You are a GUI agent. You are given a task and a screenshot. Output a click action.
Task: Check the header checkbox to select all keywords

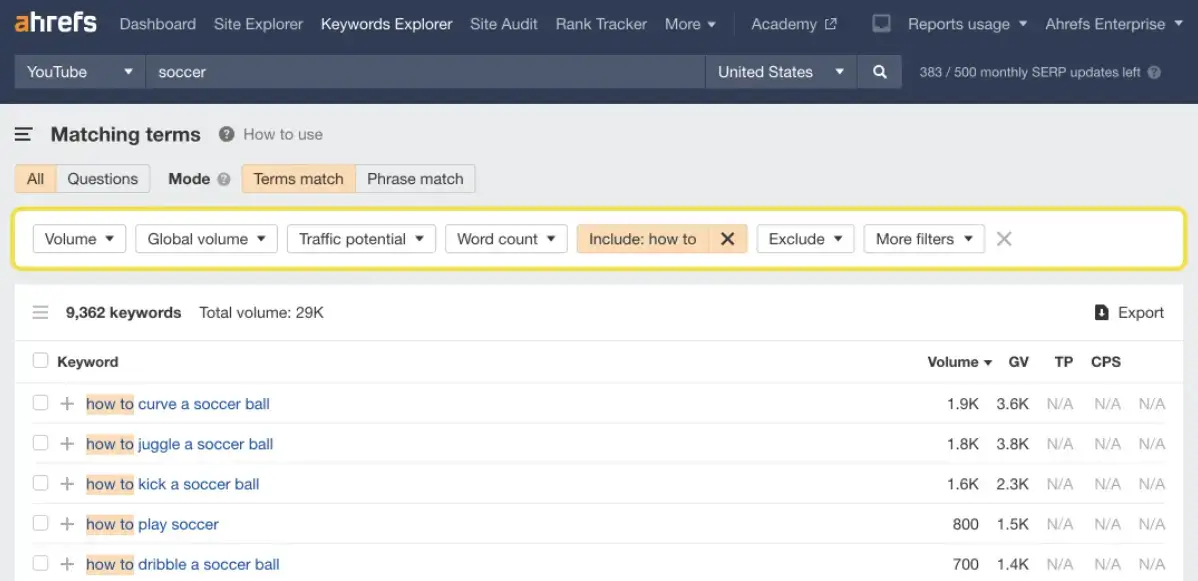point(40,361)
